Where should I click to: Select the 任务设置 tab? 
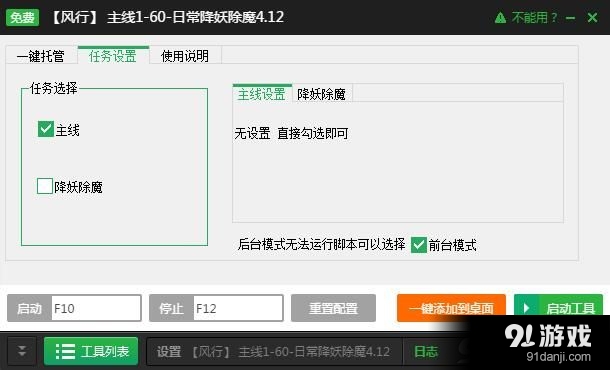pos(113,55)
